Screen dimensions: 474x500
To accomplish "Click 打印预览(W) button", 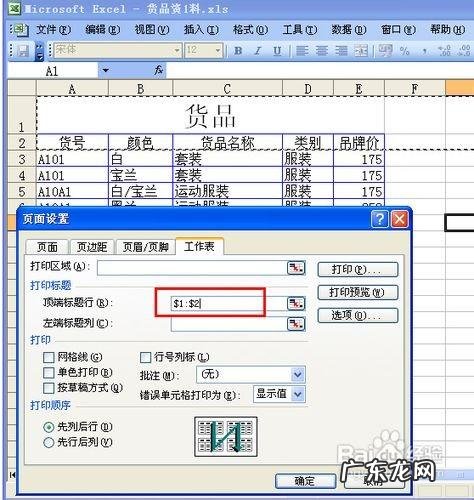I will 358,292.
